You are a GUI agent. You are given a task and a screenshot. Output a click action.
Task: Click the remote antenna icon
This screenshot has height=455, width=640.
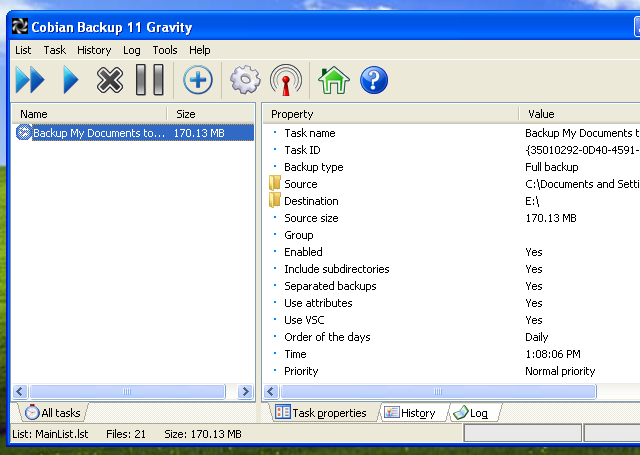(286, 80)
